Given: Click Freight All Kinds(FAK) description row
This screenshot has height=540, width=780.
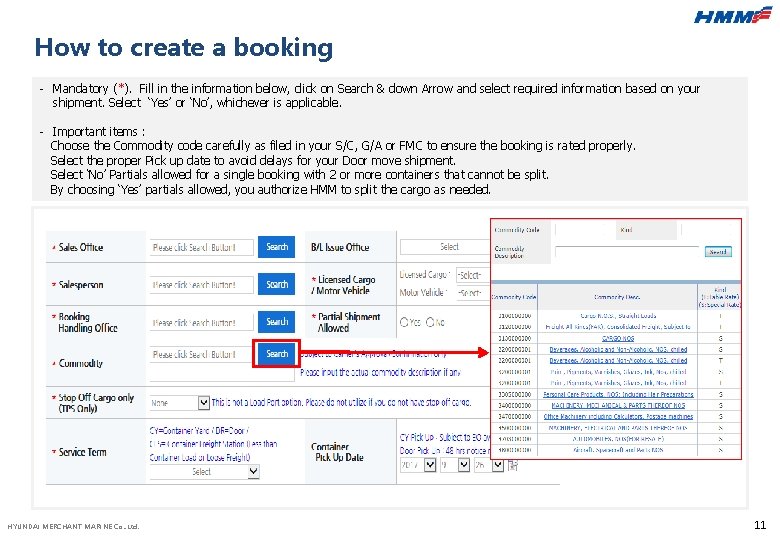Looking at the screenshot, I should [618, 327].
